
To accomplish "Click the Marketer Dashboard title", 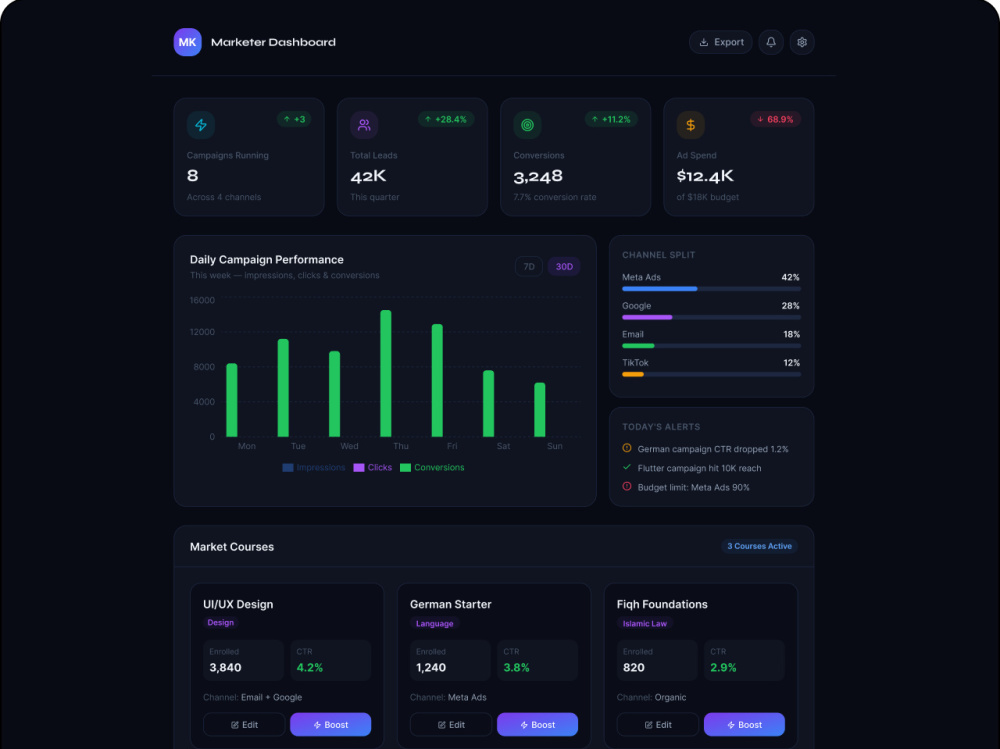I will pyautogui.click(x=273, y=42).
